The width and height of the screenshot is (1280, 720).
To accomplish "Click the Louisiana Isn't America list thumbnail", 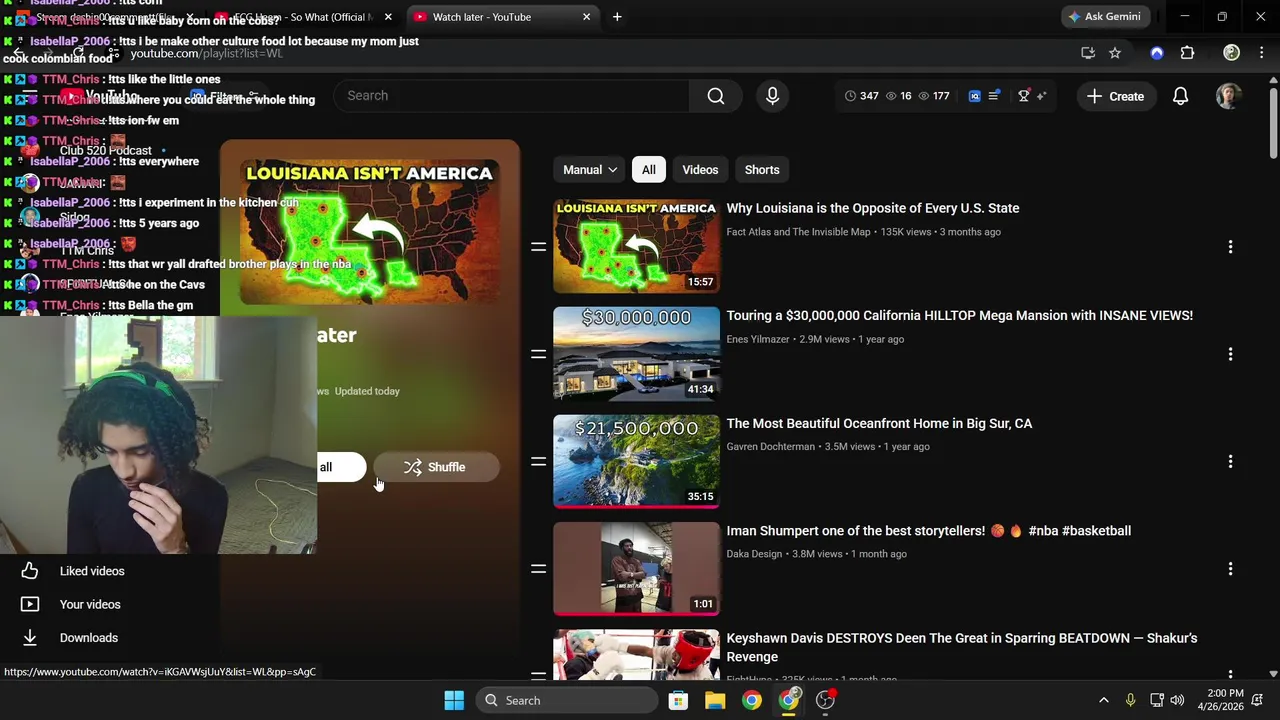I will [x=636, y=247].
